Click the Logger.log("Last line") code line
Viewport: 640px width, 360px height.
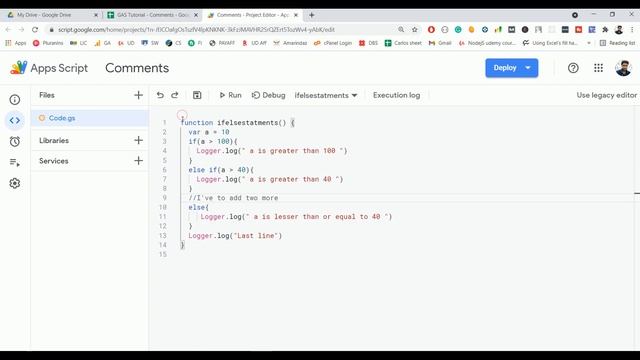coord(235,236)
